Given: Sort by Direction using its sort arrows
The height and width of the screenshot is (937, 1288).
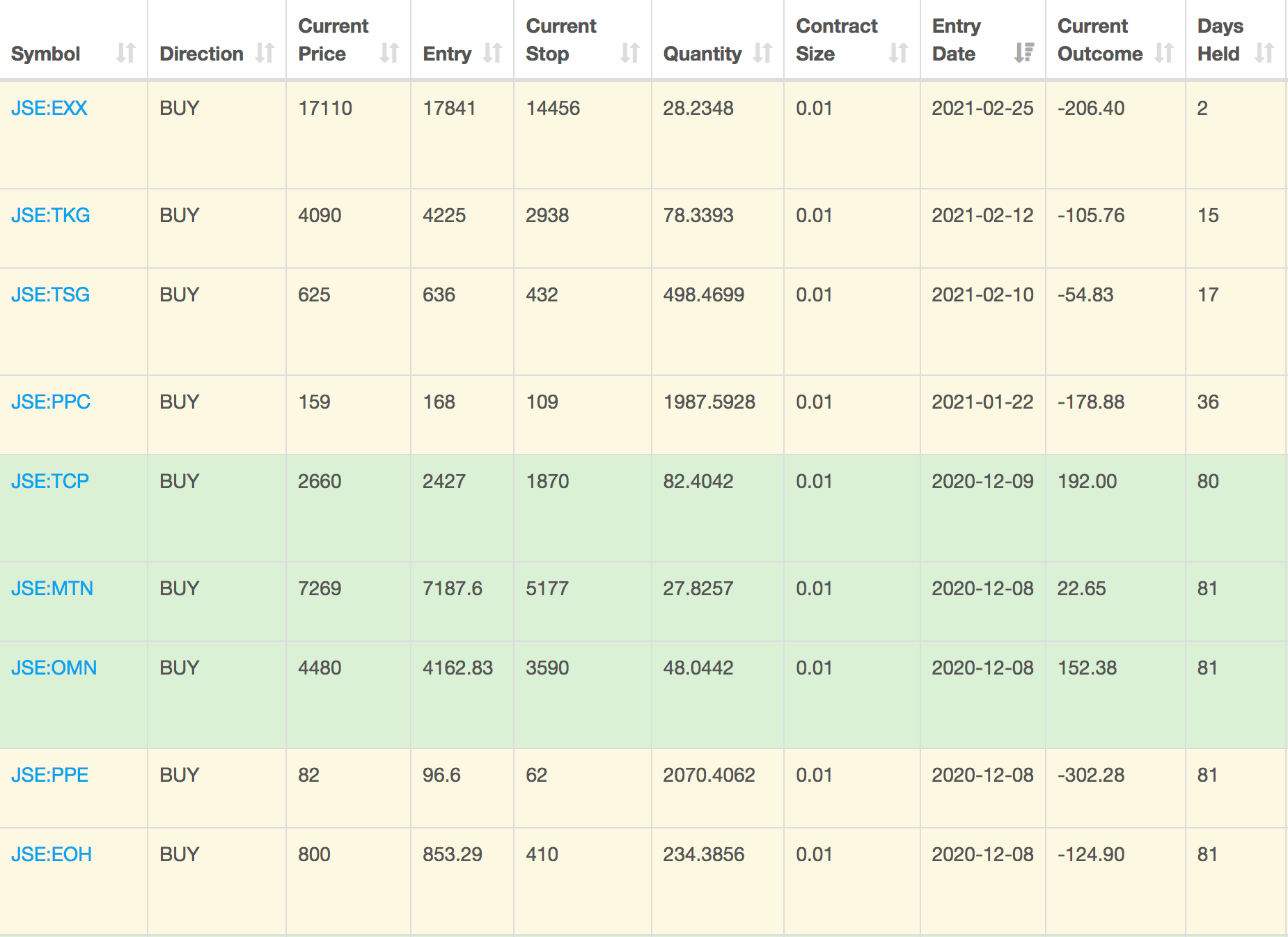Looking at the screenshot, I should [265, 53].
